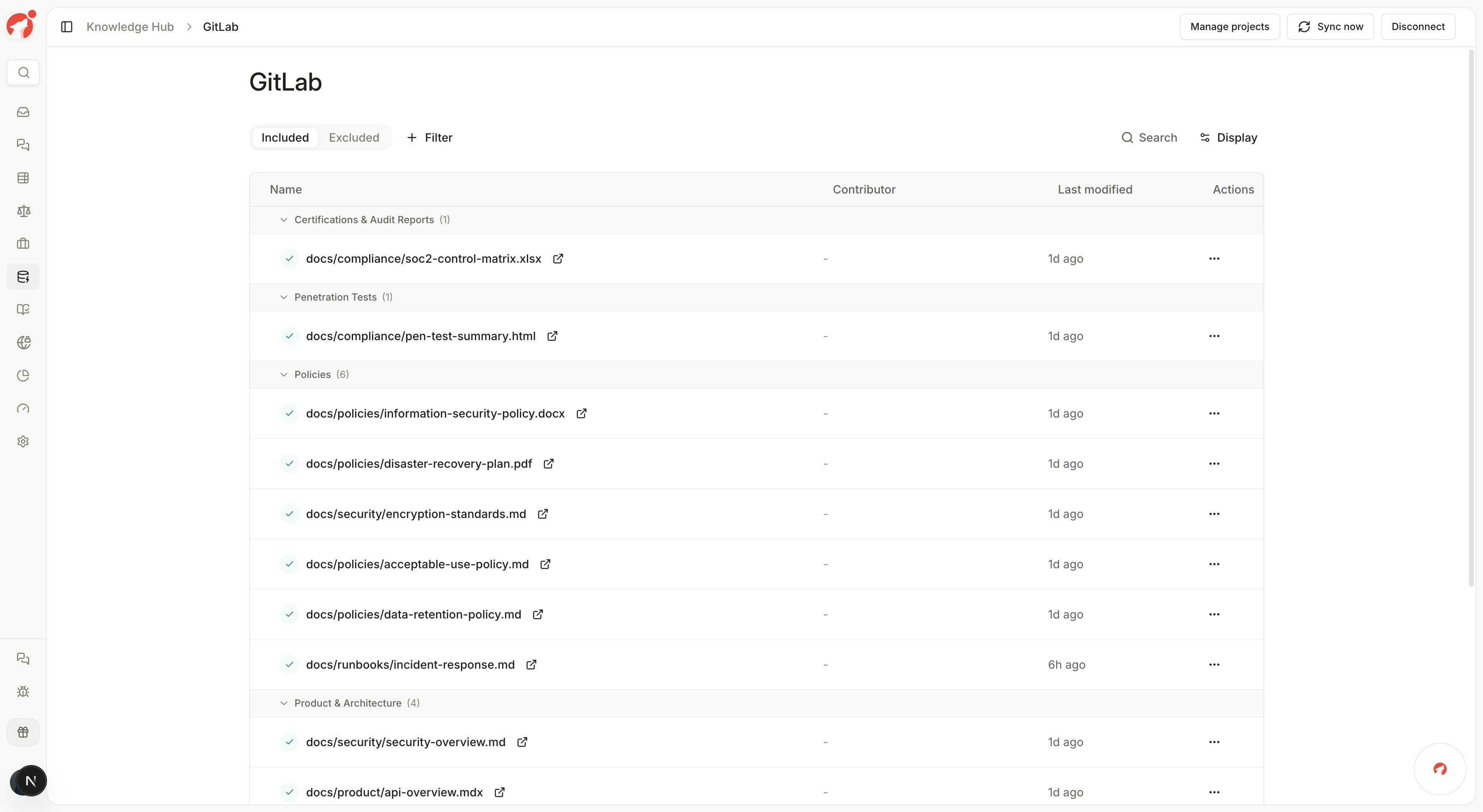Screen dimensions: 1483x812
Task: Toggle the checkmark for disaster-recovery-plan.pdf
Action: pos(290,463)
